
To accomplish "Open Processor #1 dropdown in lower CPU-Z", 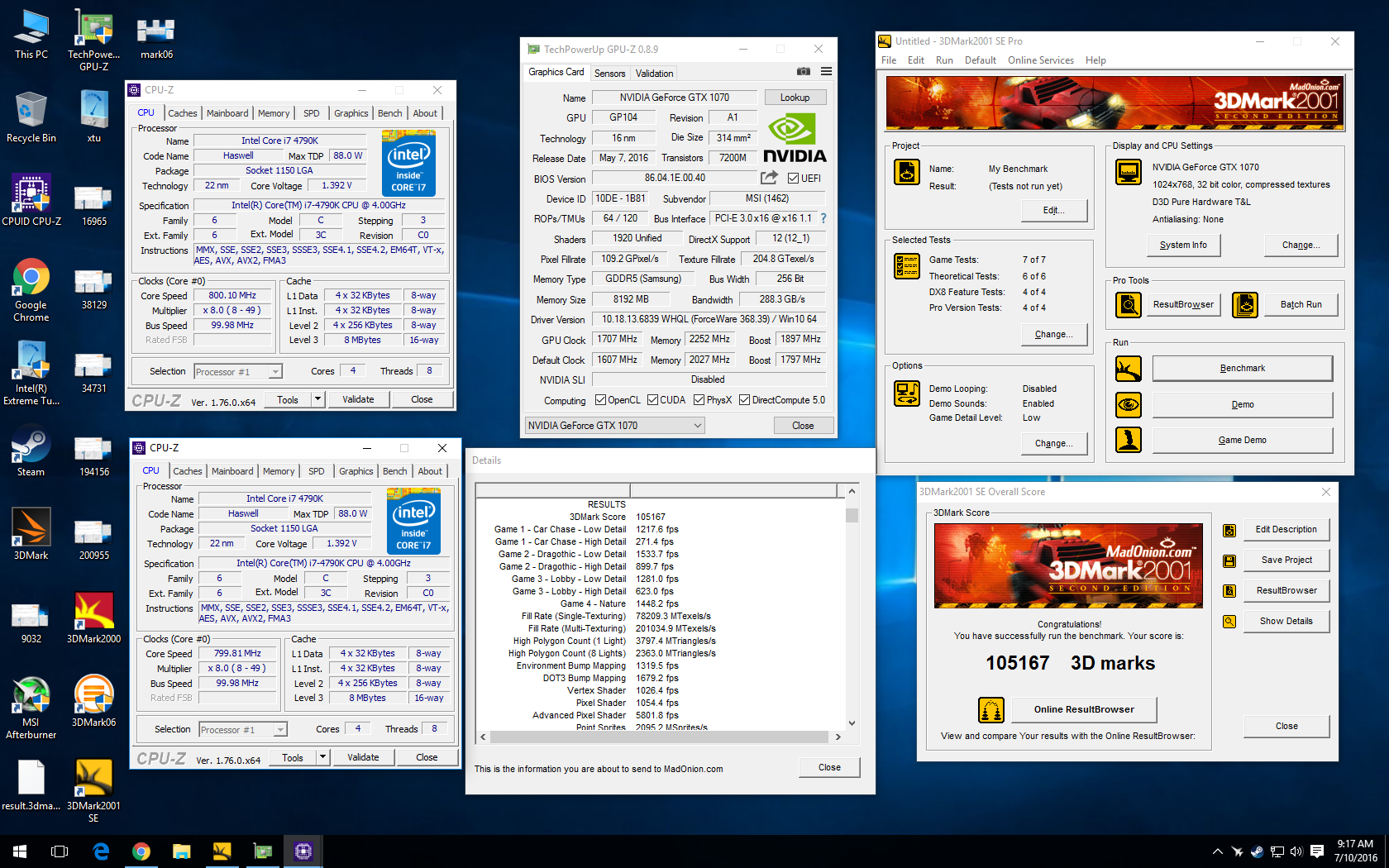I will tap(243, 730).
